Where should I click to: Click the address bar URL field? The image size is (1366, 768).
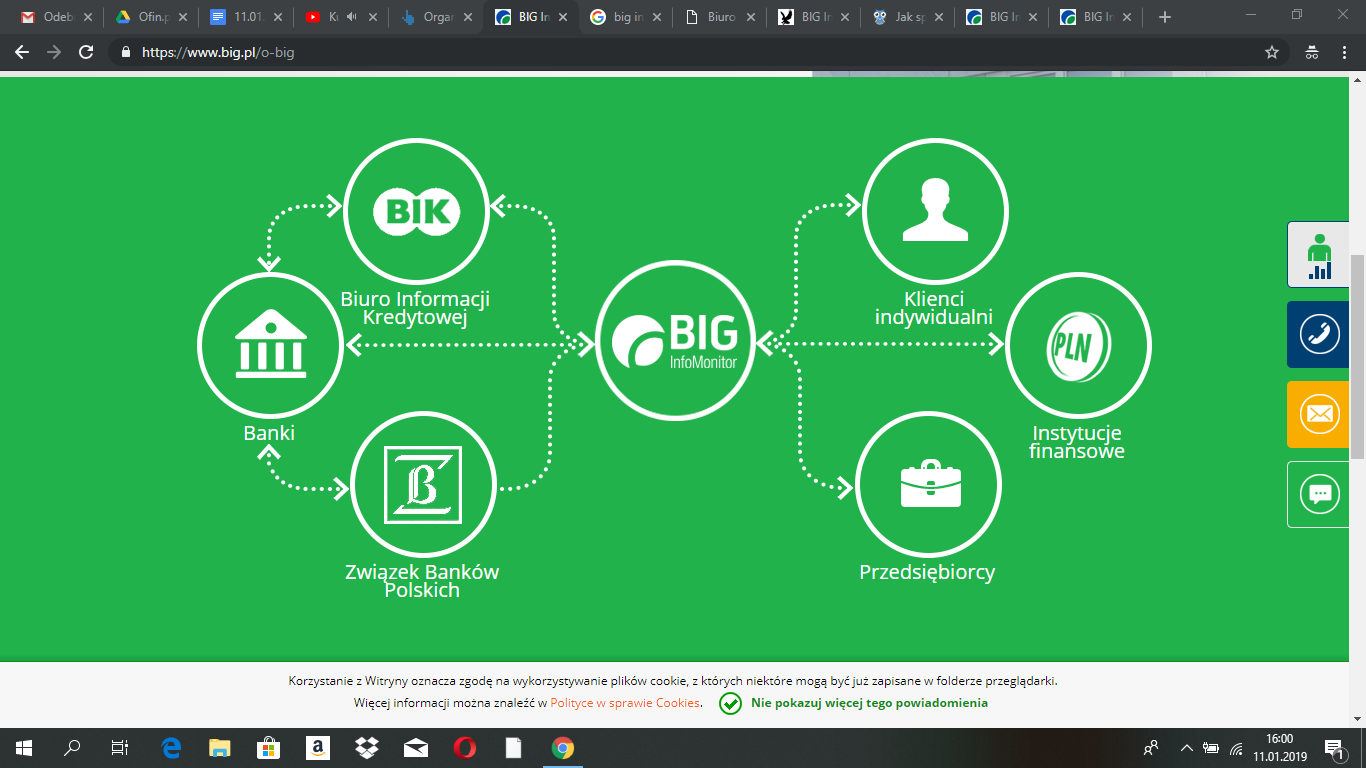coord(690,52)
